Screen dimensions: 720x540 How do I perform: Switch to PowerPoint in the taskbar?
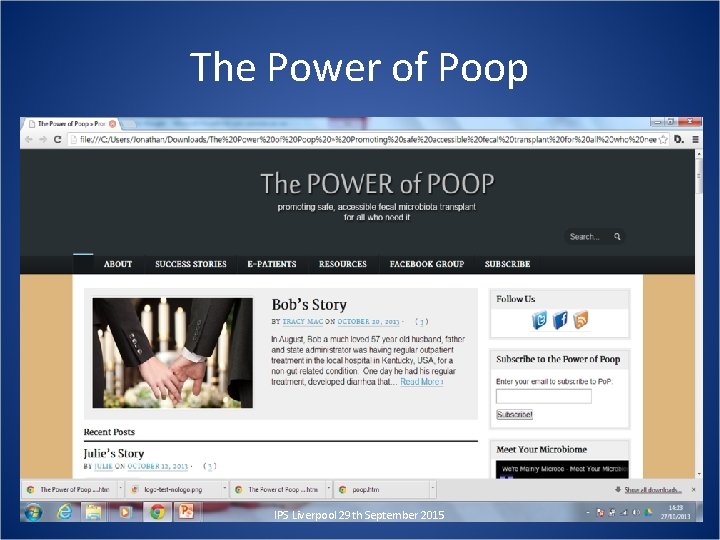(186, 512)
